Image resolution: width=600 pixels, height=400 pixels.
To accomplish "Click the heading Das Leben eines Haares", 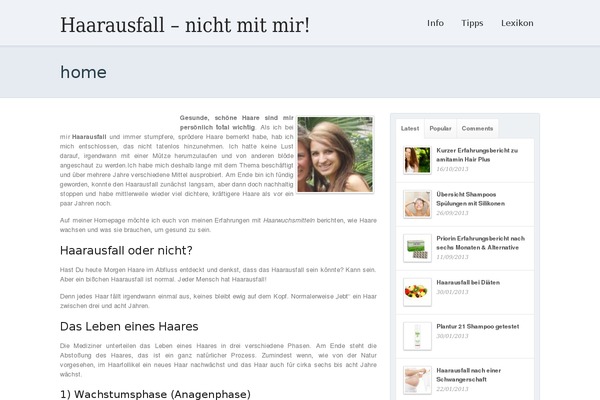I will coord(129,327).
